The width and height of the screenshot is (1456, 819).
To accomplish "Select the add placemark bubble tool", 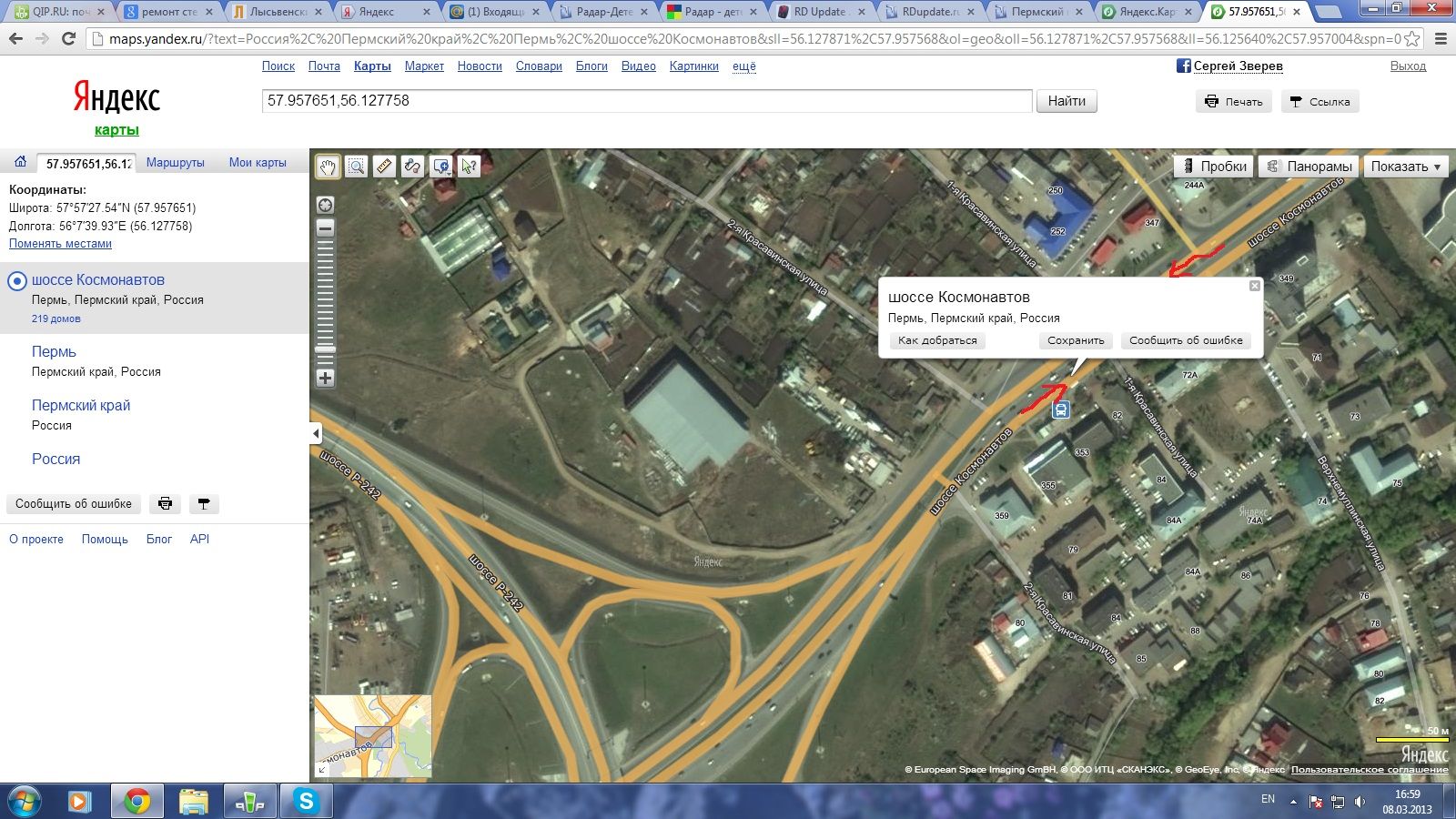I will (x=441, y=167).
